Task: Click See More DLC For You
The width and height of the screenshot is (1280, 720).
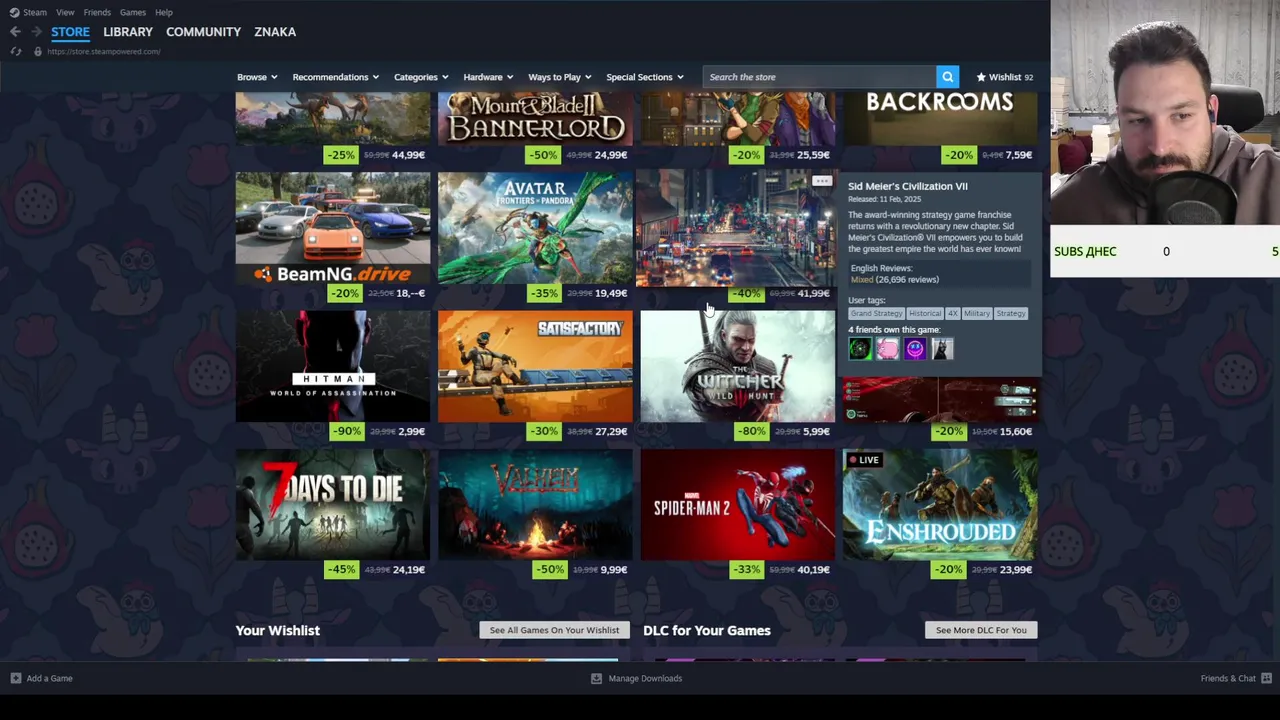Action: tap(981, 630)
